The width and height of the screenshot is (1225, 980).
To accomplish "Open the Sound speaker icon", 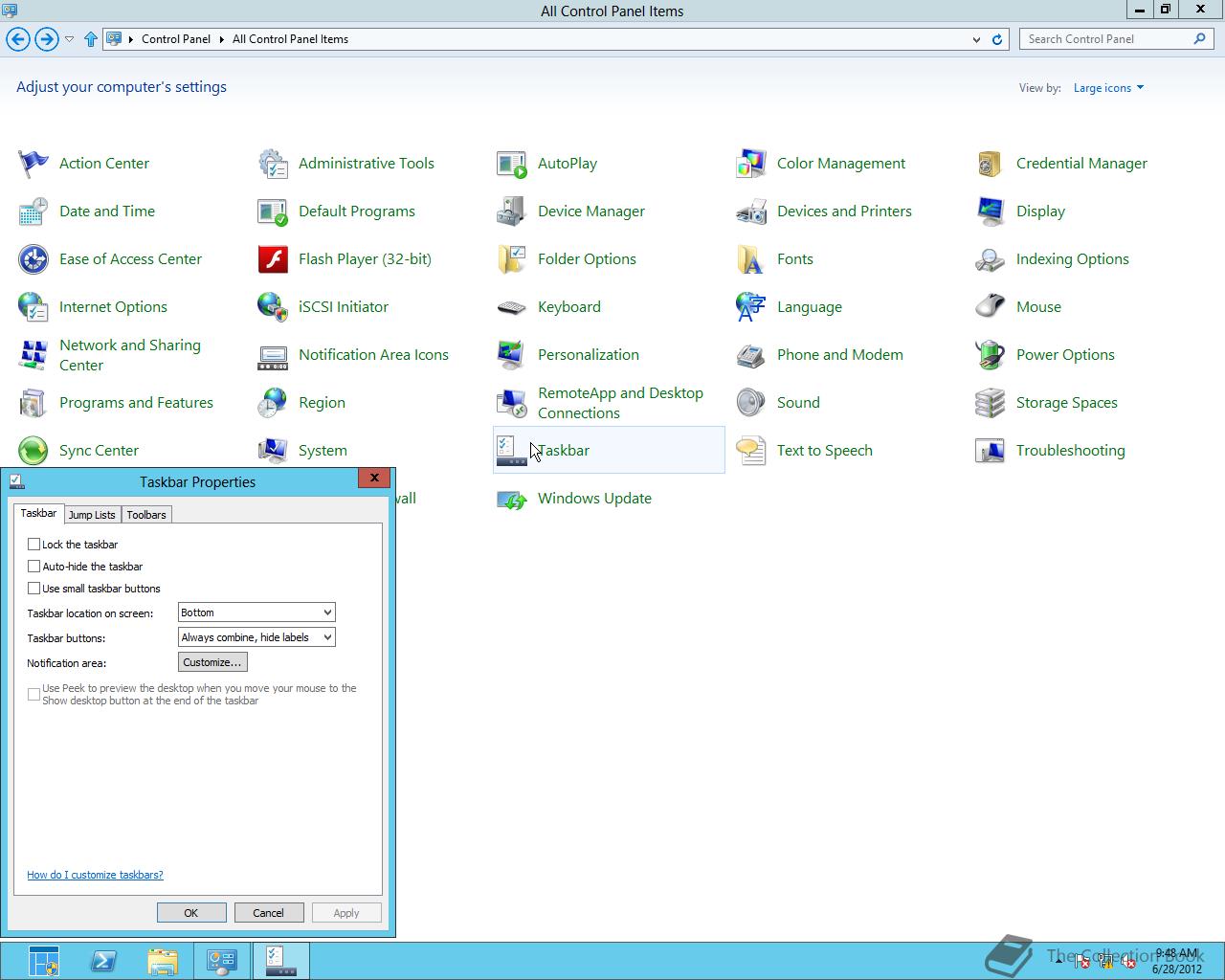I will click(x=751, y=403).
